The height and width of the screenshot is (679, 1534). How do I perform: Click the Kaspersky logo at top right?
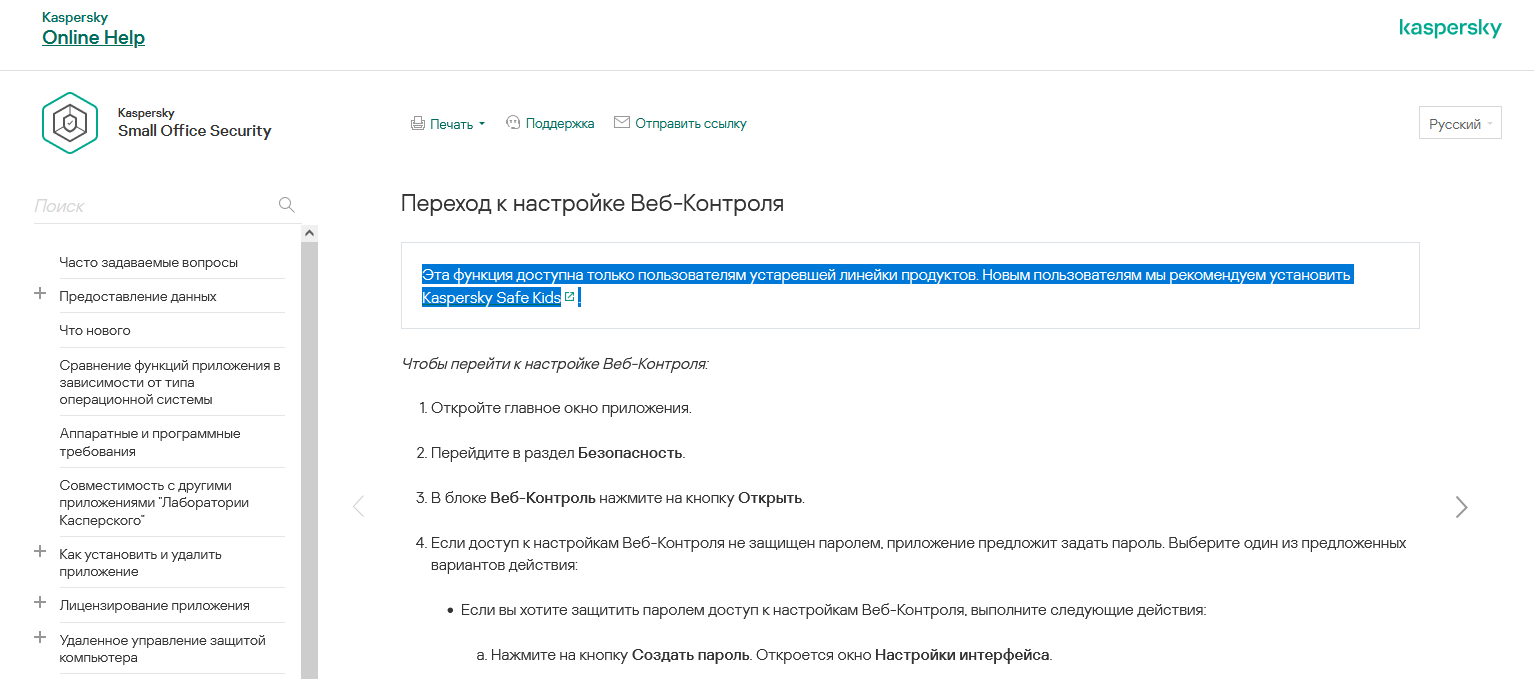click(1450, 28)
